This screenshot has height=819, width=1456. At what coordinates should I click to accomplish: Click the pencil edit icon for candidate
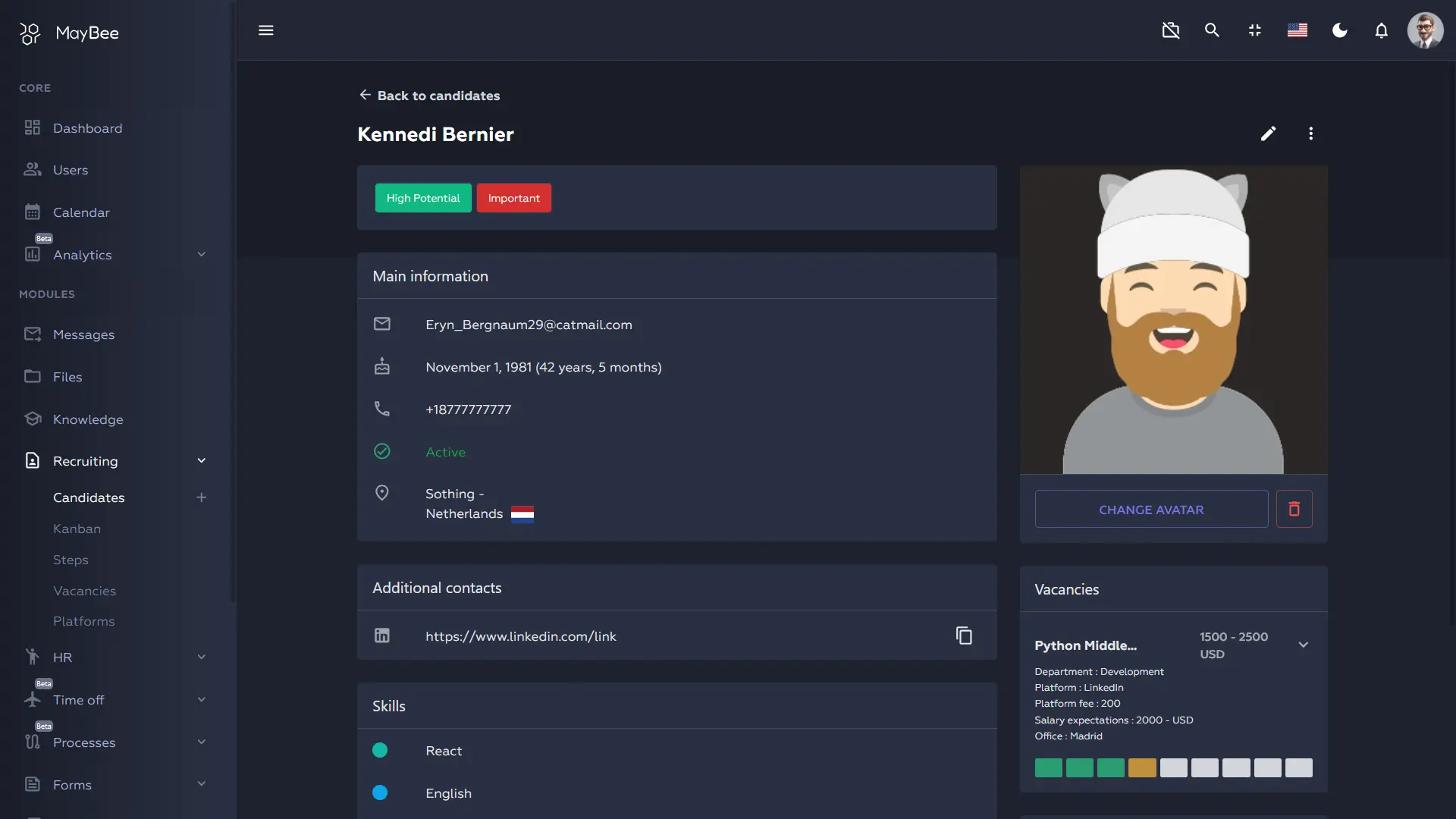click(1268, 133)
